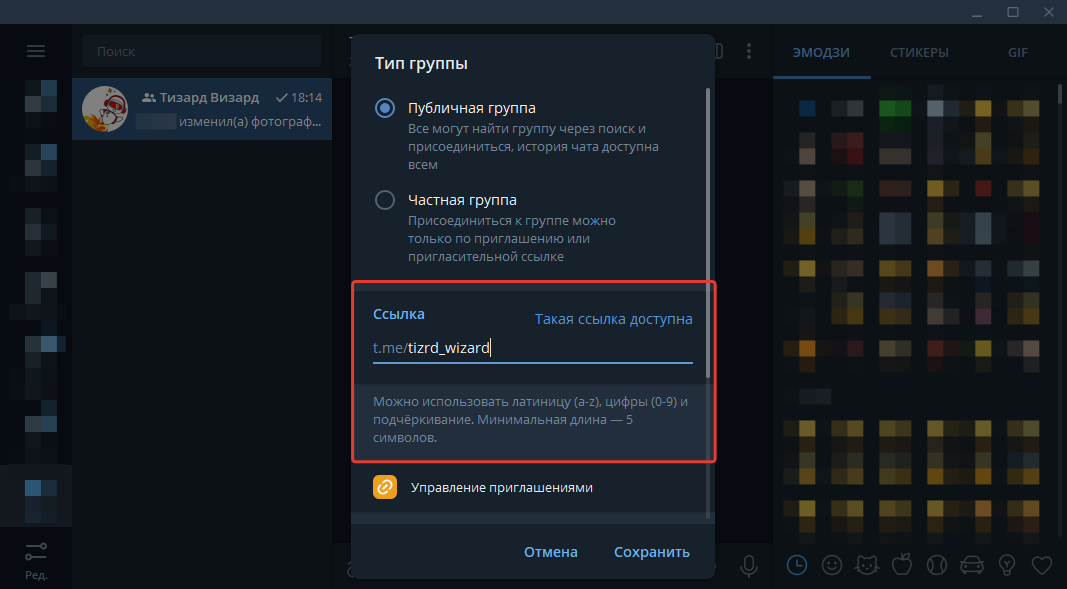
Task: Select the smiley faces emoji category
Action: [x=832, y=565]
